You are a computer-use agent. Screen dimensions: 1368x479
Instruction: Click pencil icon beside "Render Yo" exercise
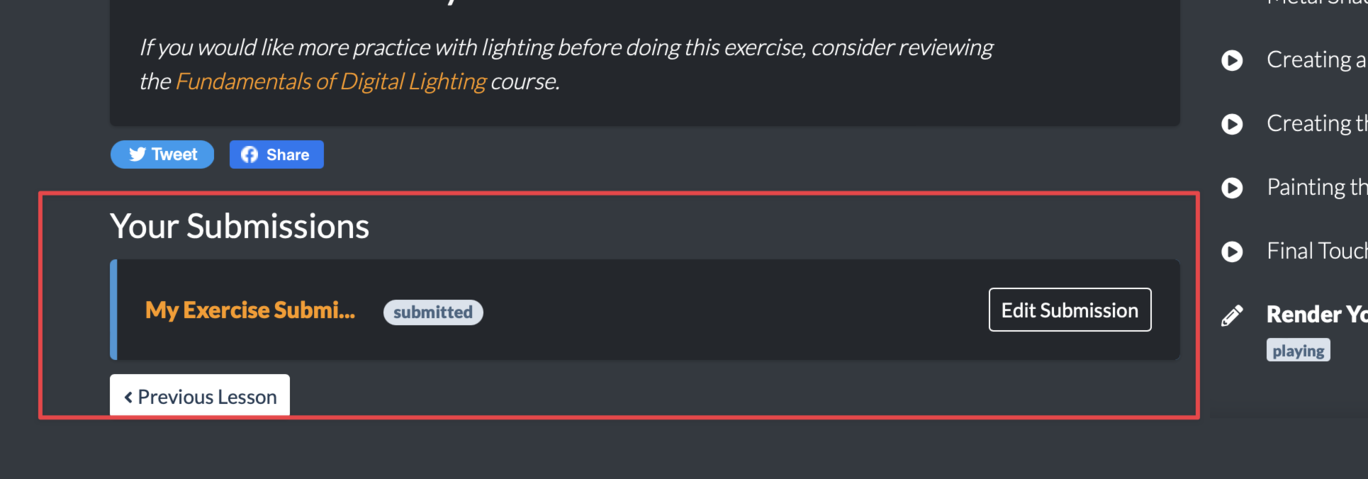pos(1232,316)
